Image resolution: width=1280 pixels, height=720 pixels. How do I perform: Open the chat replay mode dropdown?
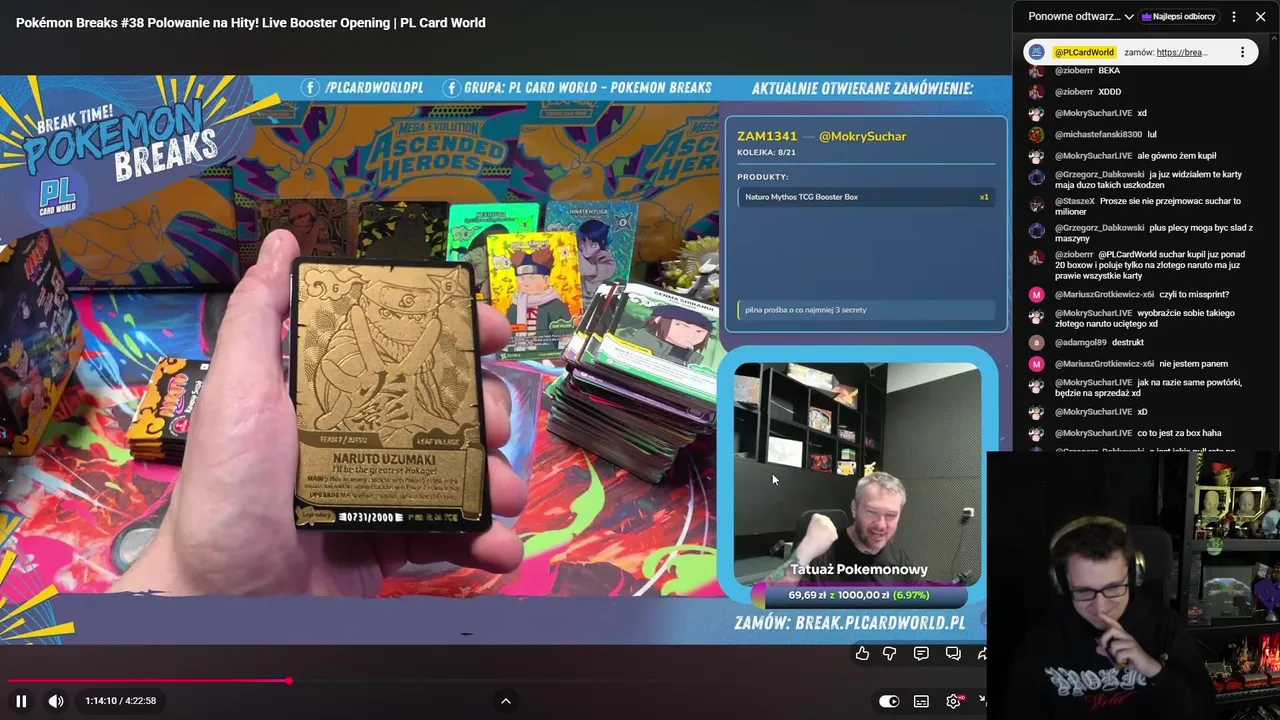[x=1081, y=17]
